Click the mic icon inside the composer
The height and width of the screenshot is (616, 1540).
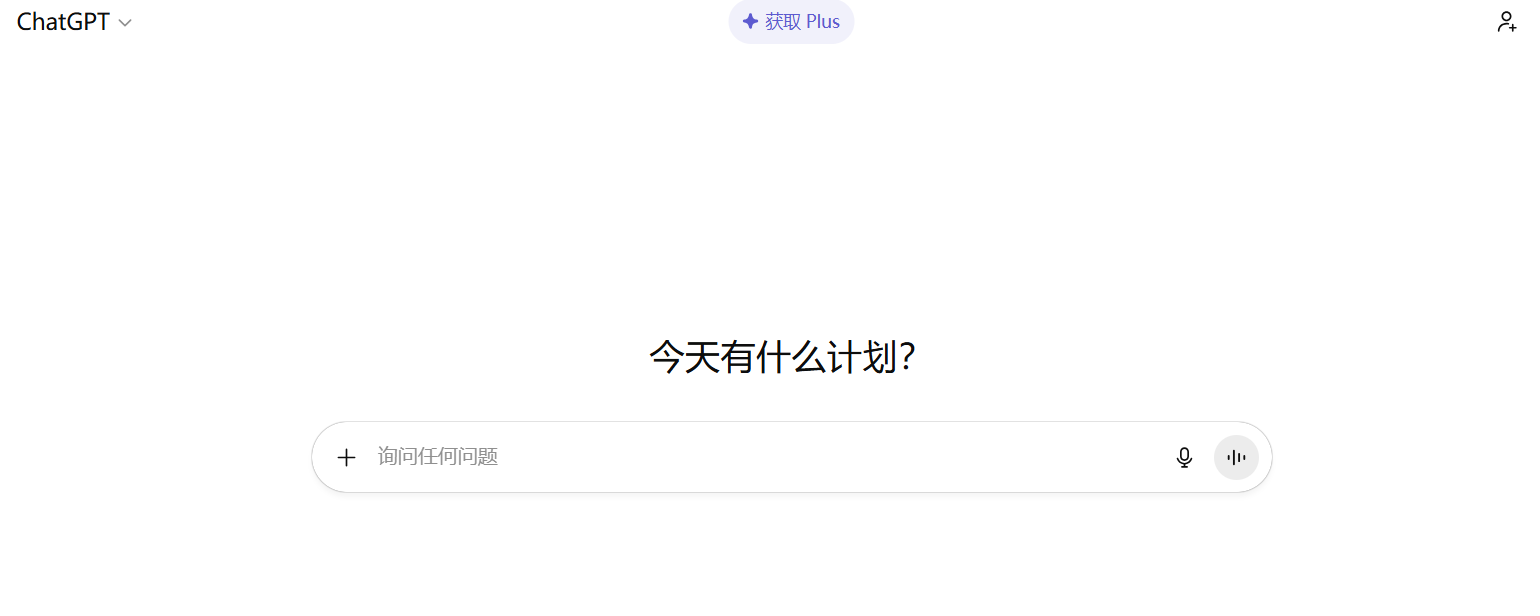[1184, 457]
